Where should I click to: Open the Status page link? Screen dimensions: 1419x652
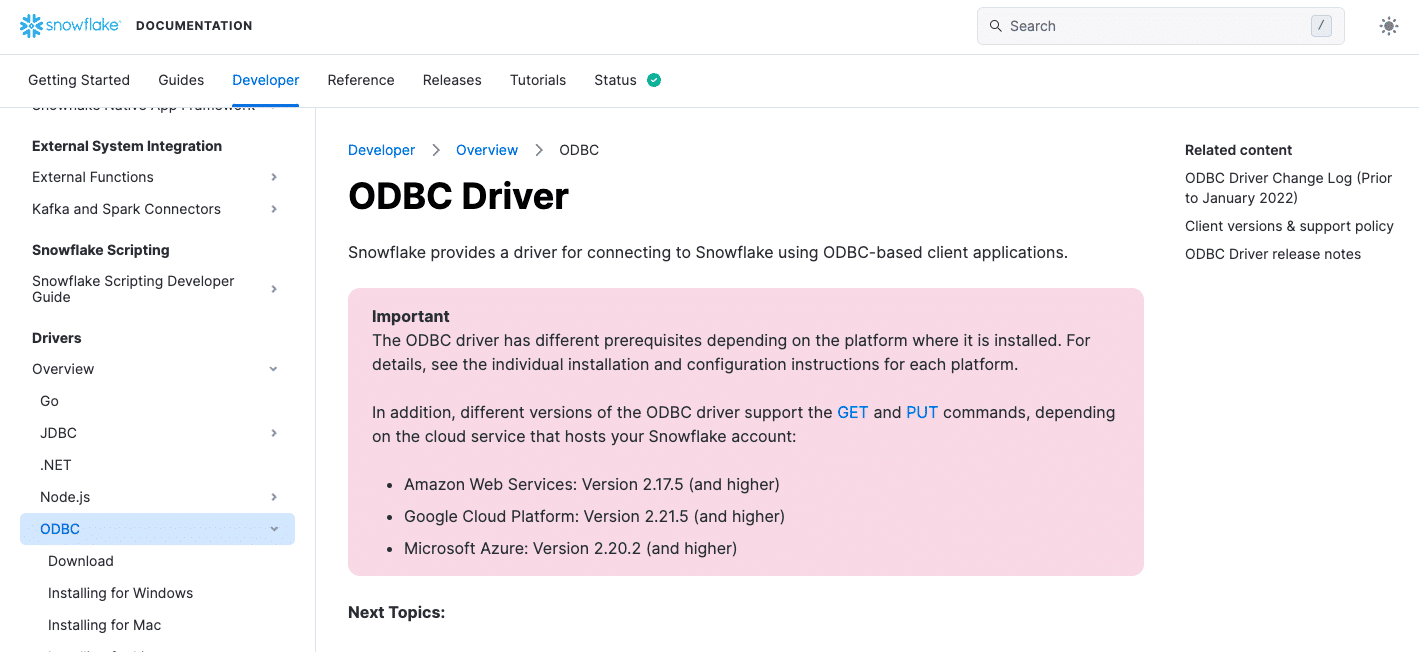click(615, 80)
